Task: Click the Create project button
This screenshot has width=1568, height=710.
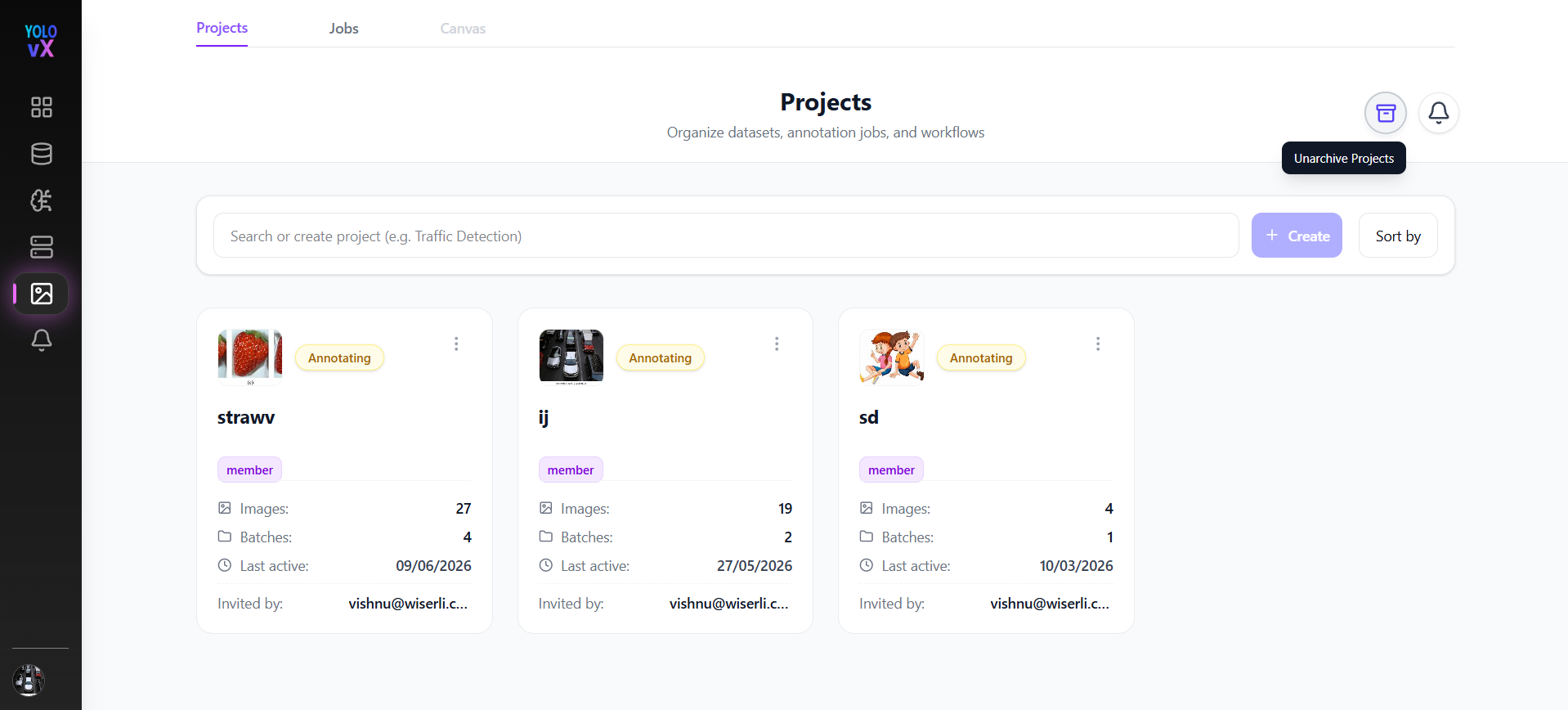Action: [1297, 236]
